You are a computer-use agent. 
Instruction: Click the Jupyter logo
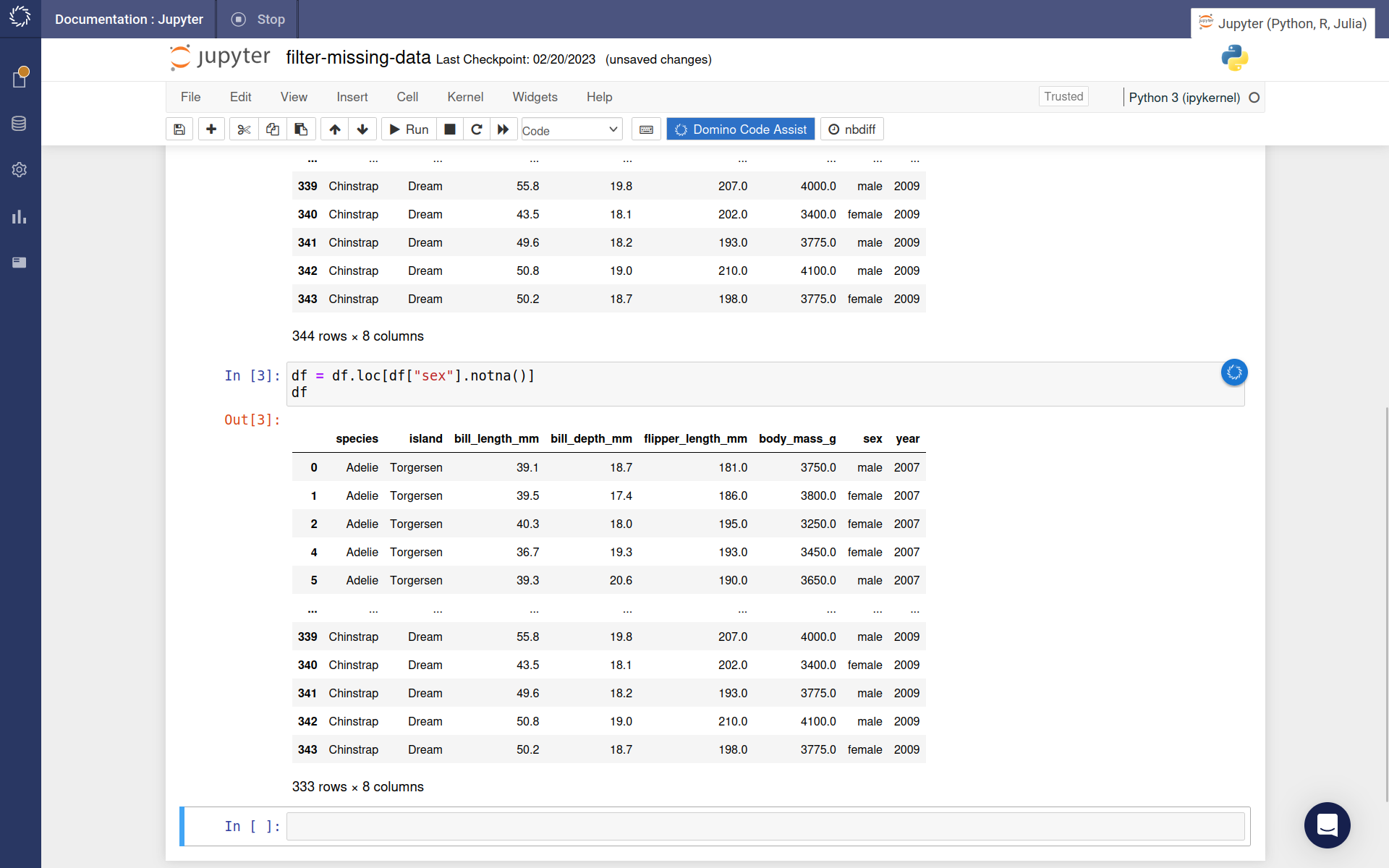220,57
